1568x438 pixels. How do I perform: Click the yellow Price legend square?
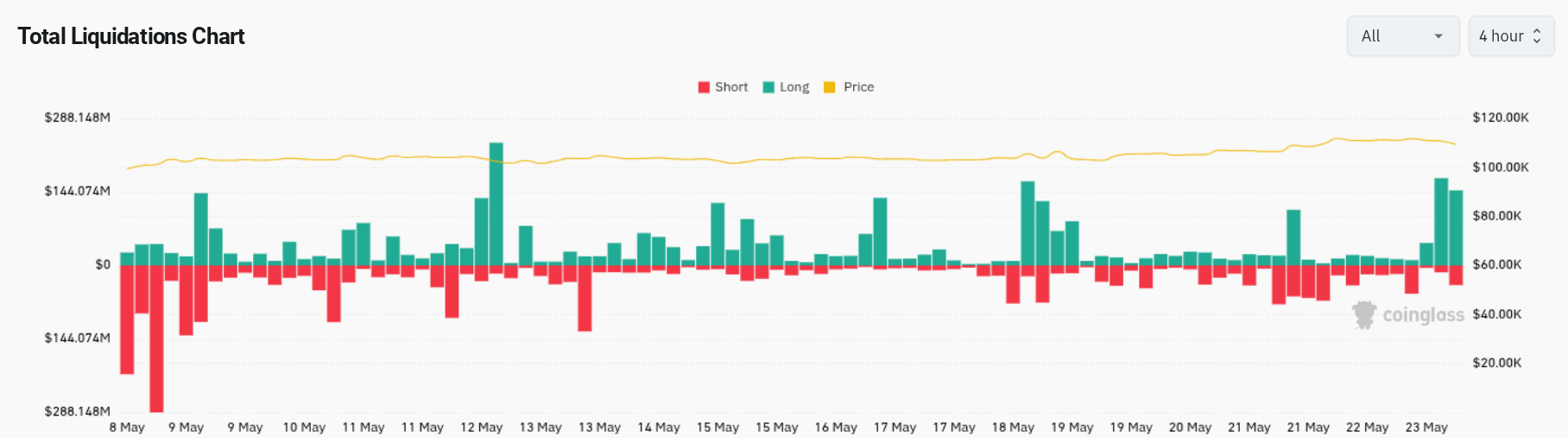[830, 87]
